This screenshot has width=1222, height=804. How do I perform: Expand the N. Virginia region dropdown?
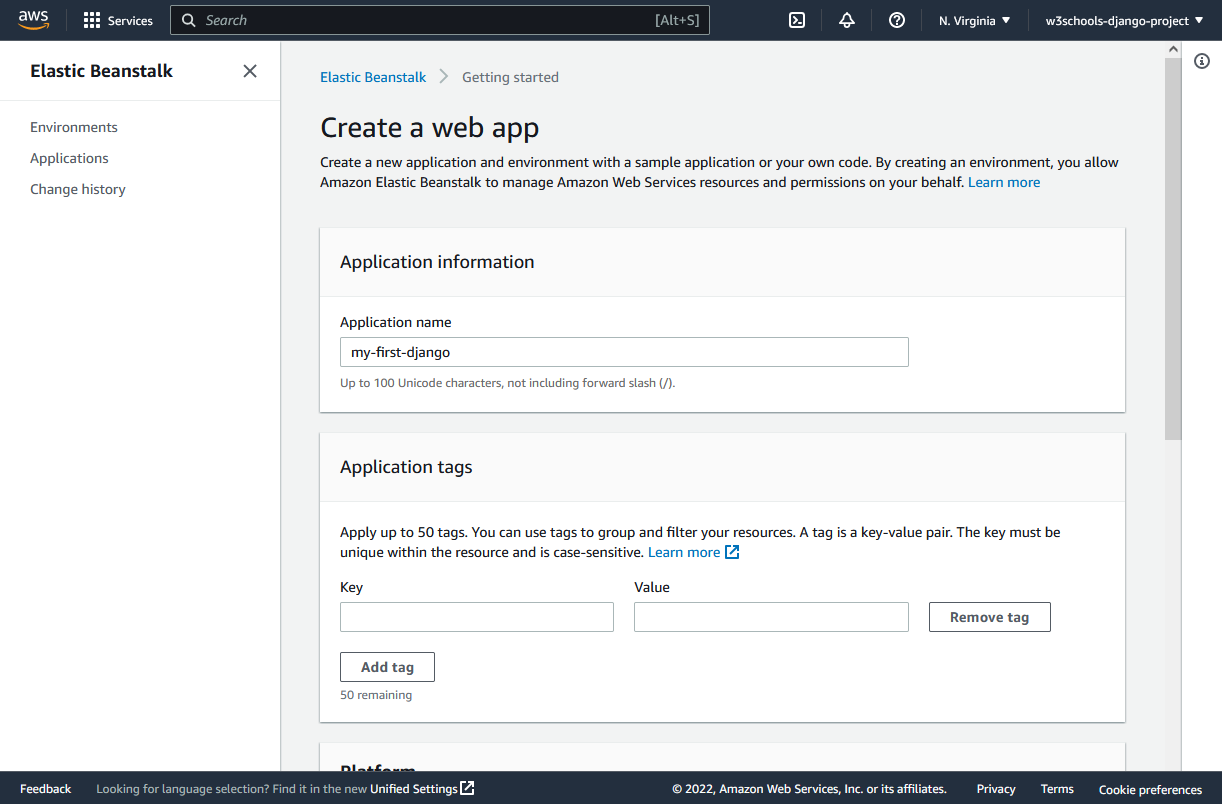coord(974,20)
